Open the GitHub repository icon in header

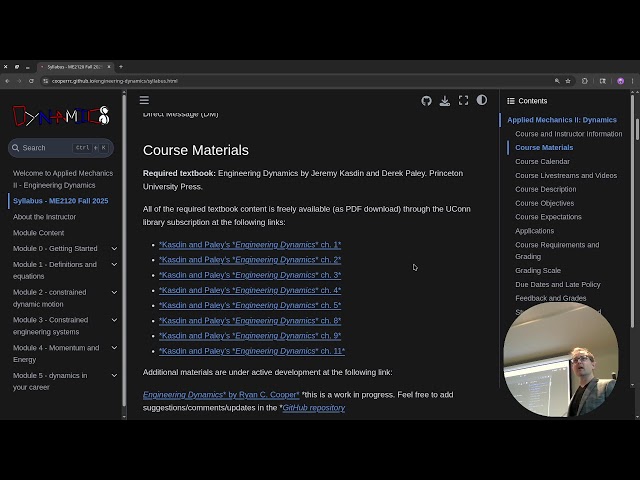coord(427,100)
